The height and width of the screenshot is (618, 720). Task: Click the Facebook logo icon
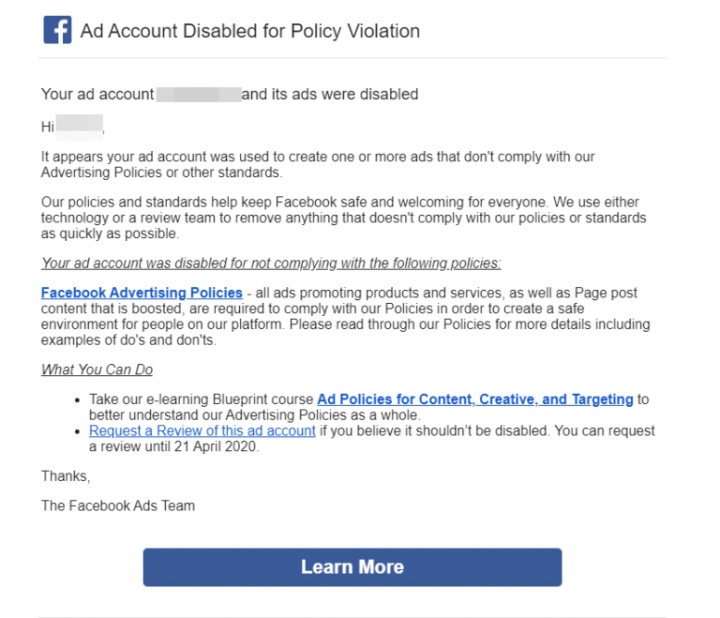coord(57,30)
